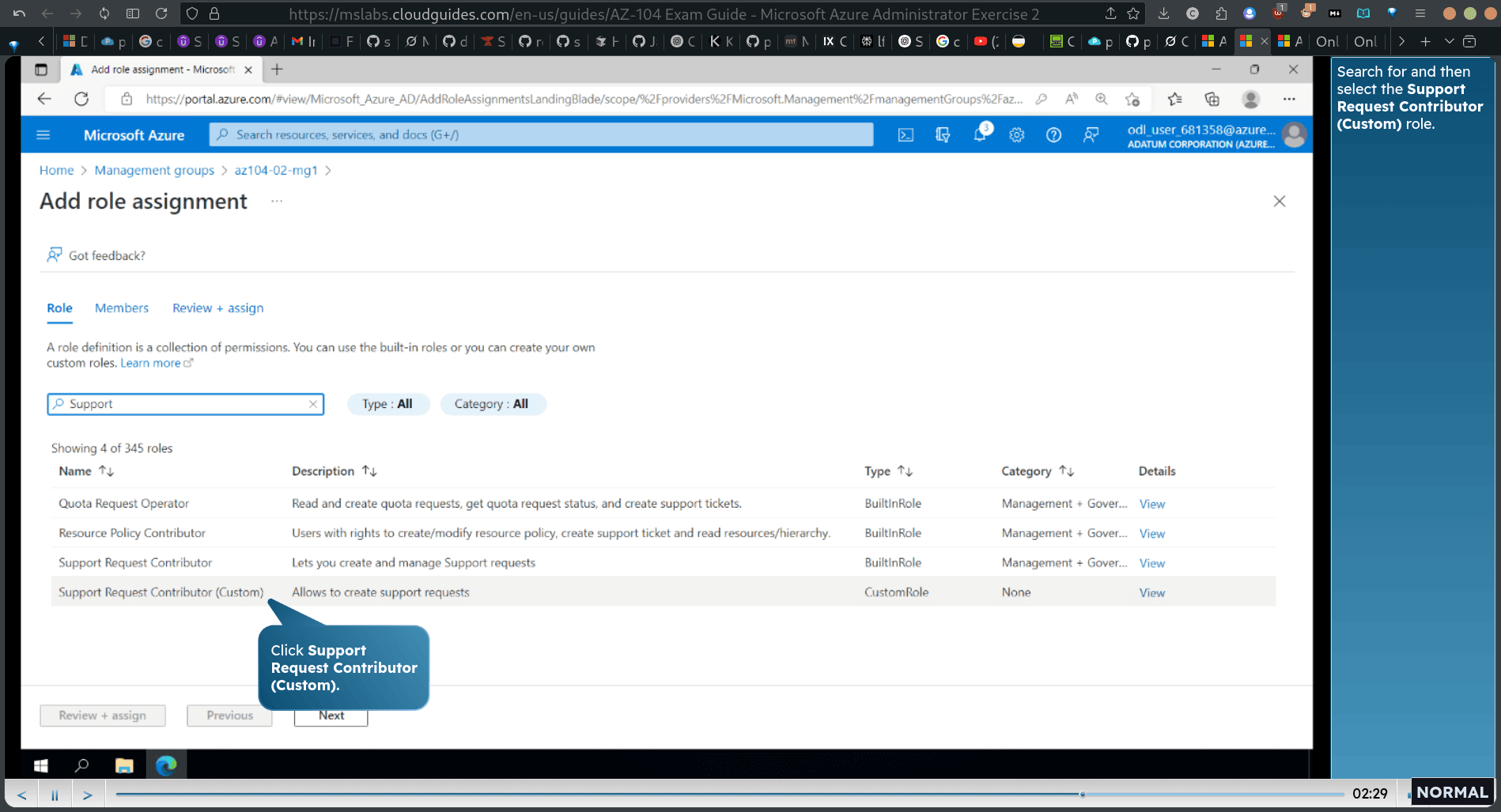1501x812 pixels.
Task: Go to Home breadcrumb
Action: pyautogui.click(x=56, y=170)
